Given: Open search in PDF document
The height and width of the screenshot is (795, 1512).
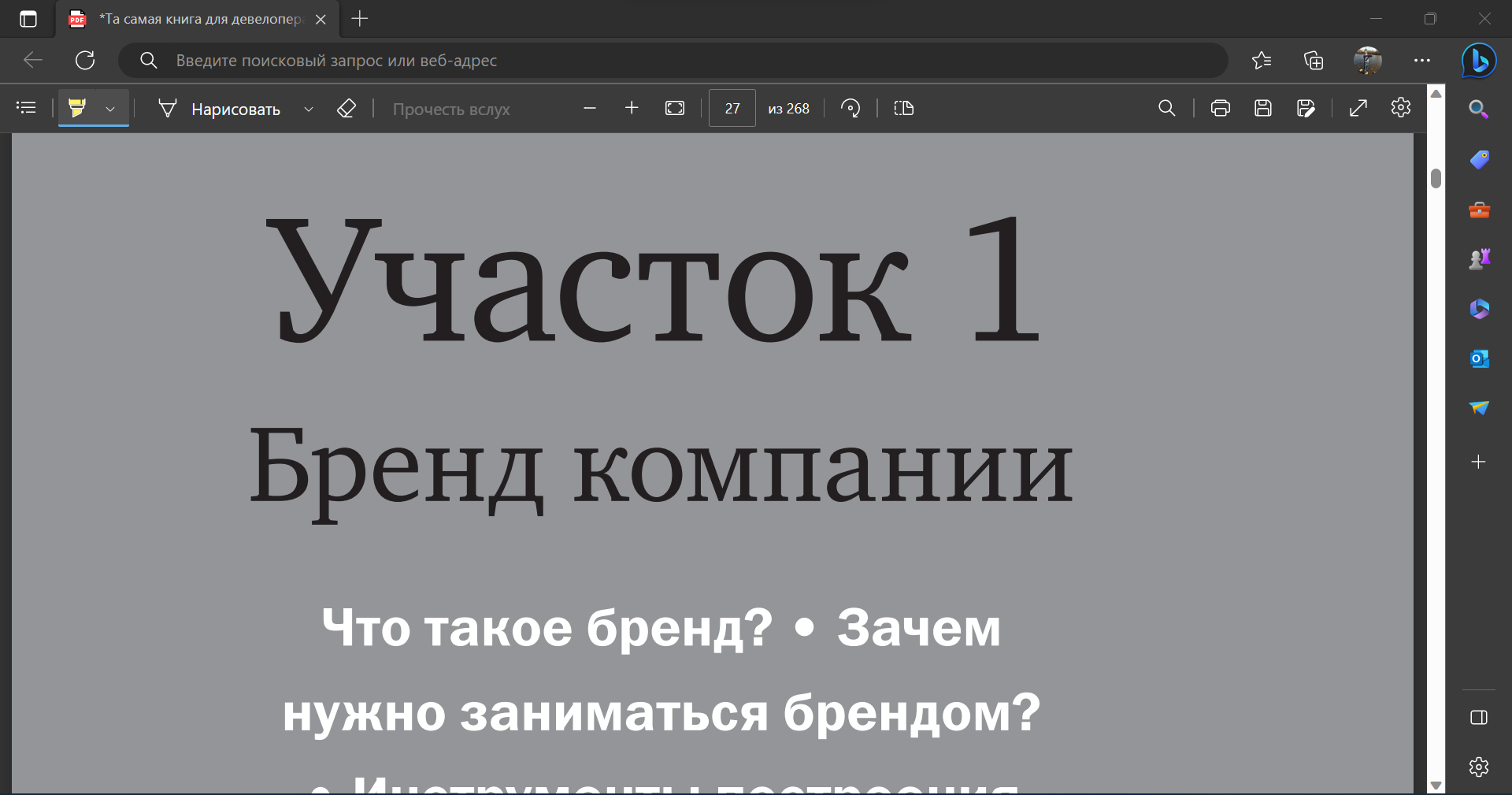Looking at the screenshot, I should pyautogui.click(x=1167, y=108).
